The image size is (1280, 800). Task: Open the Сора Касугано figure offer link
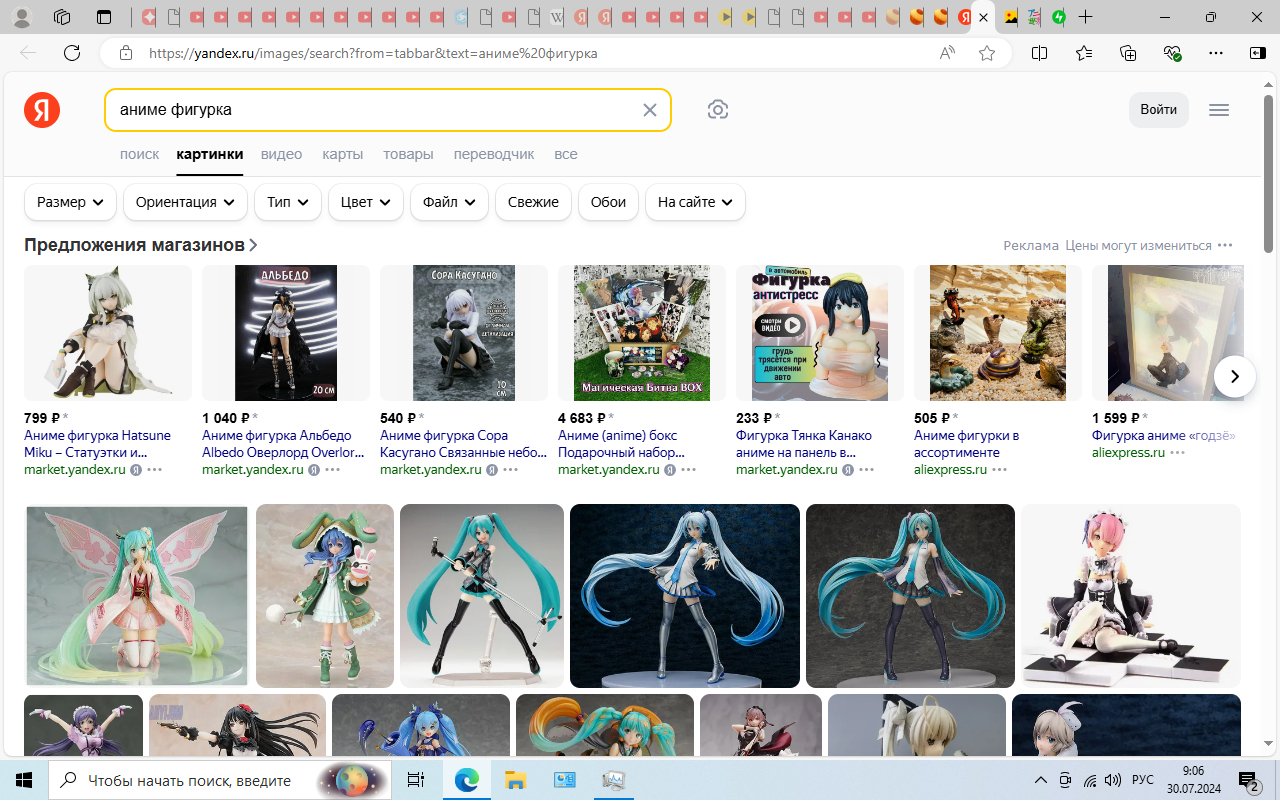(x=463, y=444)
